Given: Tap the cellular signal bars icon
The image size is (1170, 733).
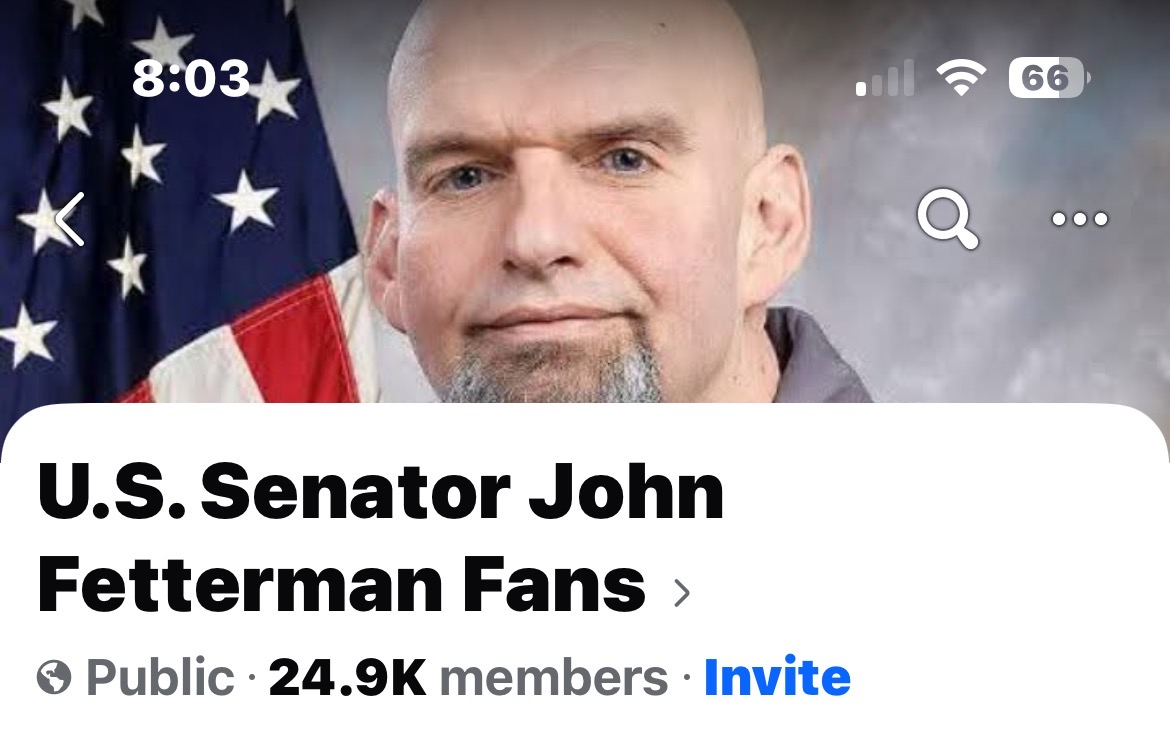Looking at the screenshot, I should coord(885,78).
